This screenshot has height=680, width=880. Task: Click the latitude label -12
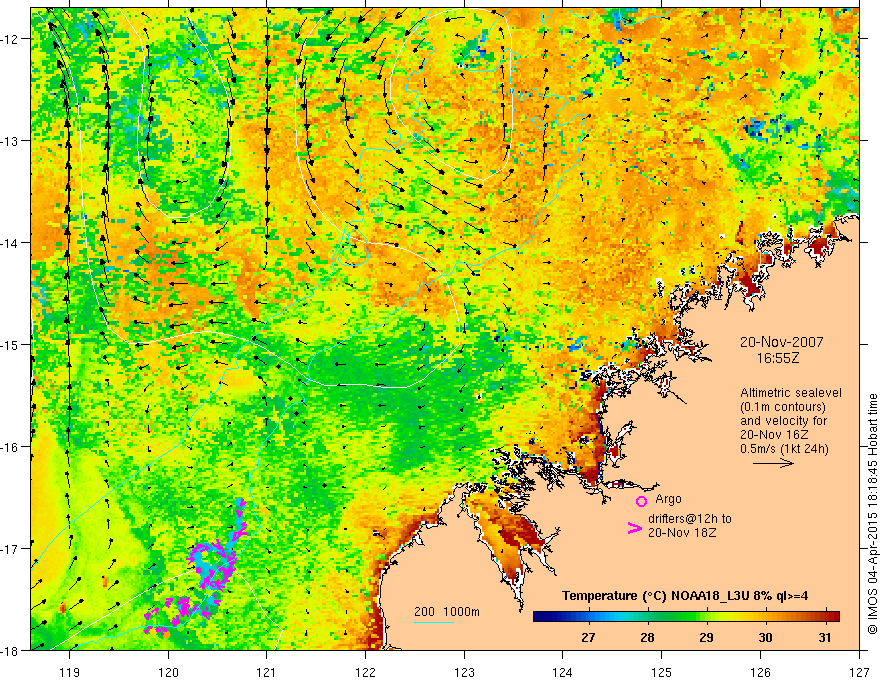(x=10, y=39)
